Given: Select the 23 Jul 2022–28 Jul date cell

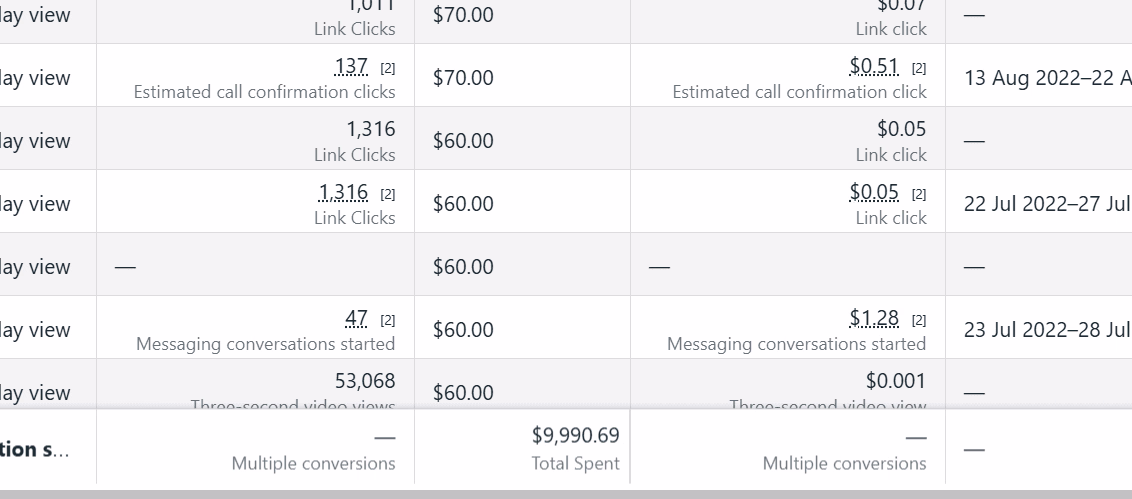Looking at the screenshot, I should click(1046, 330).
